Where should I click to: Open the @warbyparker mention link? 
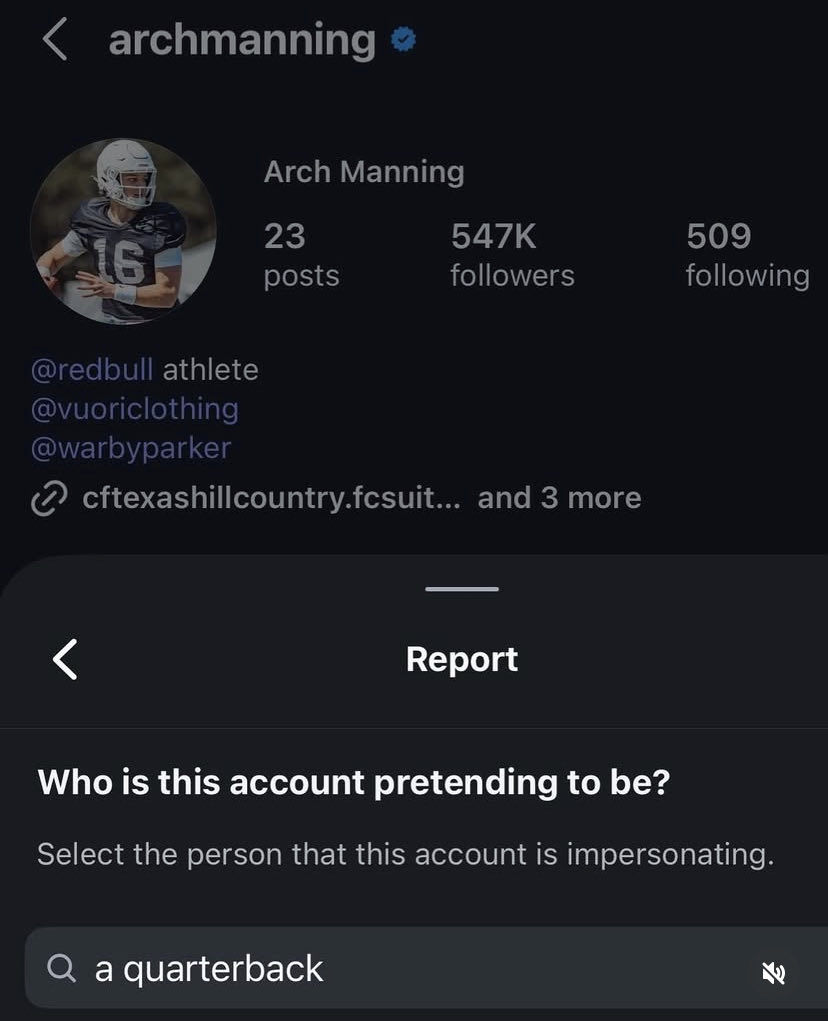[x=131, y=448]
